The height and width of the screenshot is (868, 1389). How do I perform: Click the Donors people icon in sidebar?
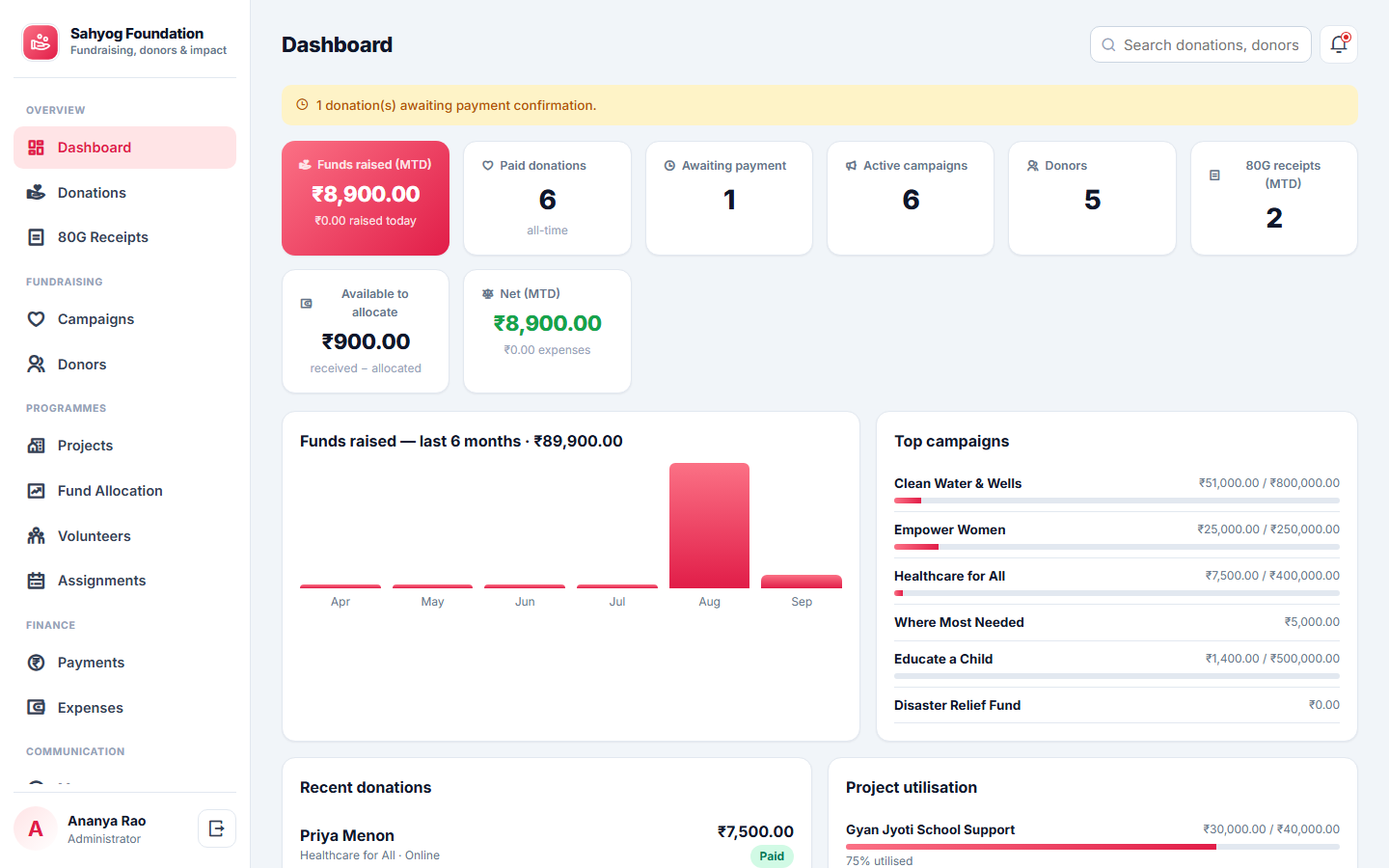coord(36,365)
